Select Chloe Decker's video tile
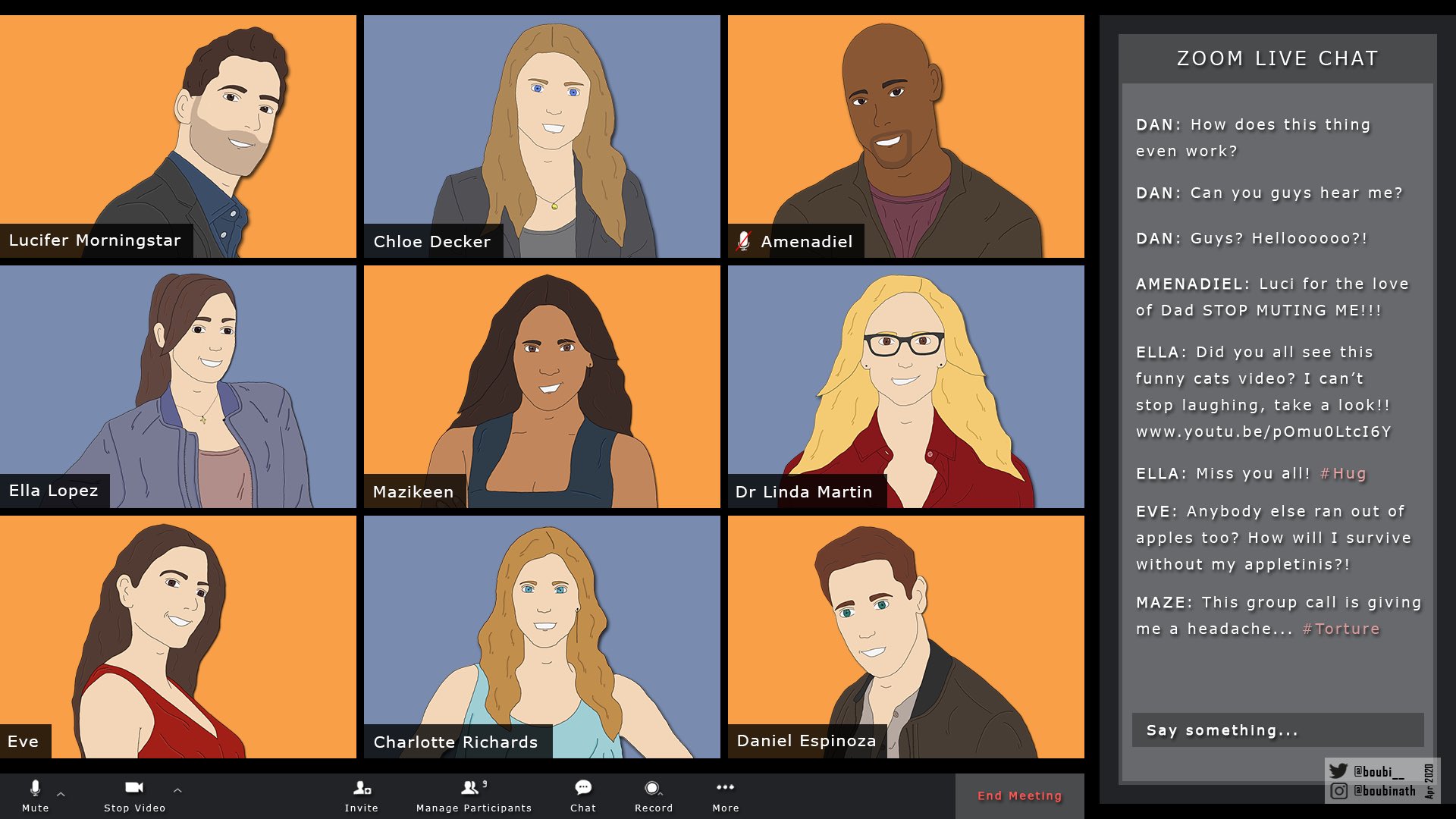The width and height of the screenshot is (1456, 819). coord(541,136)
